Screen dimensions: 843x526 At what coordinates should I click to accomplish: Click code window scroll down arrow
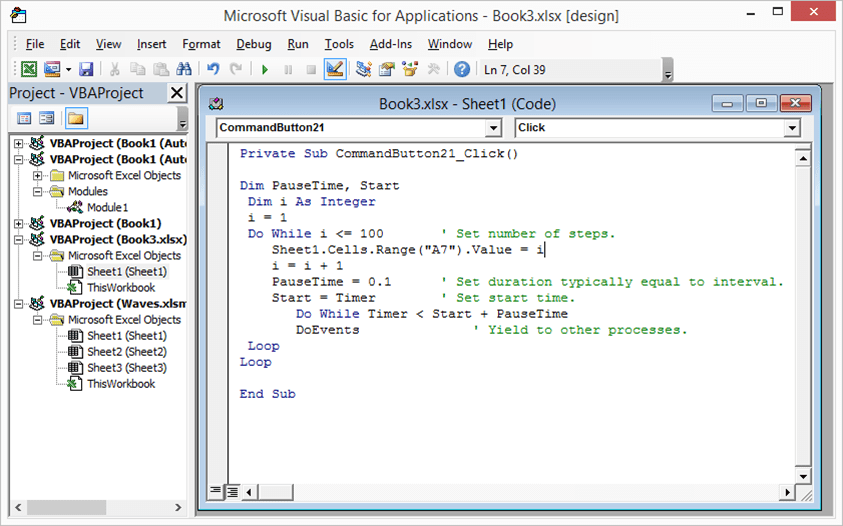point(802,477)
